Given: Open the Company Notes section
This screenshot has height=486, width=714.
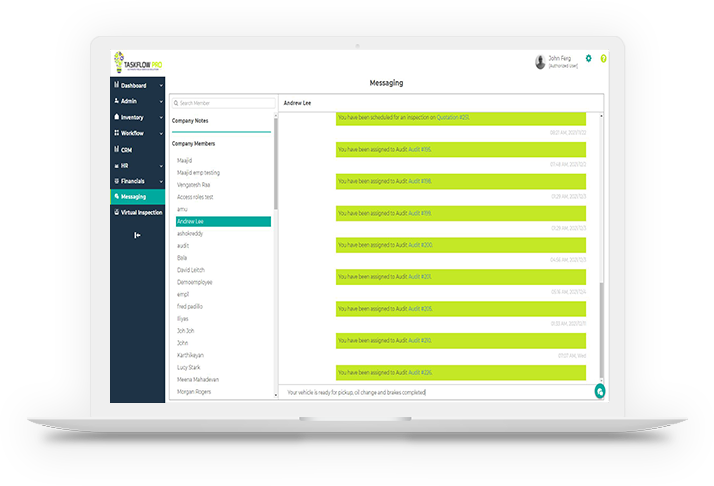Looking at the screenshot, I should click(x=191, y=121).
